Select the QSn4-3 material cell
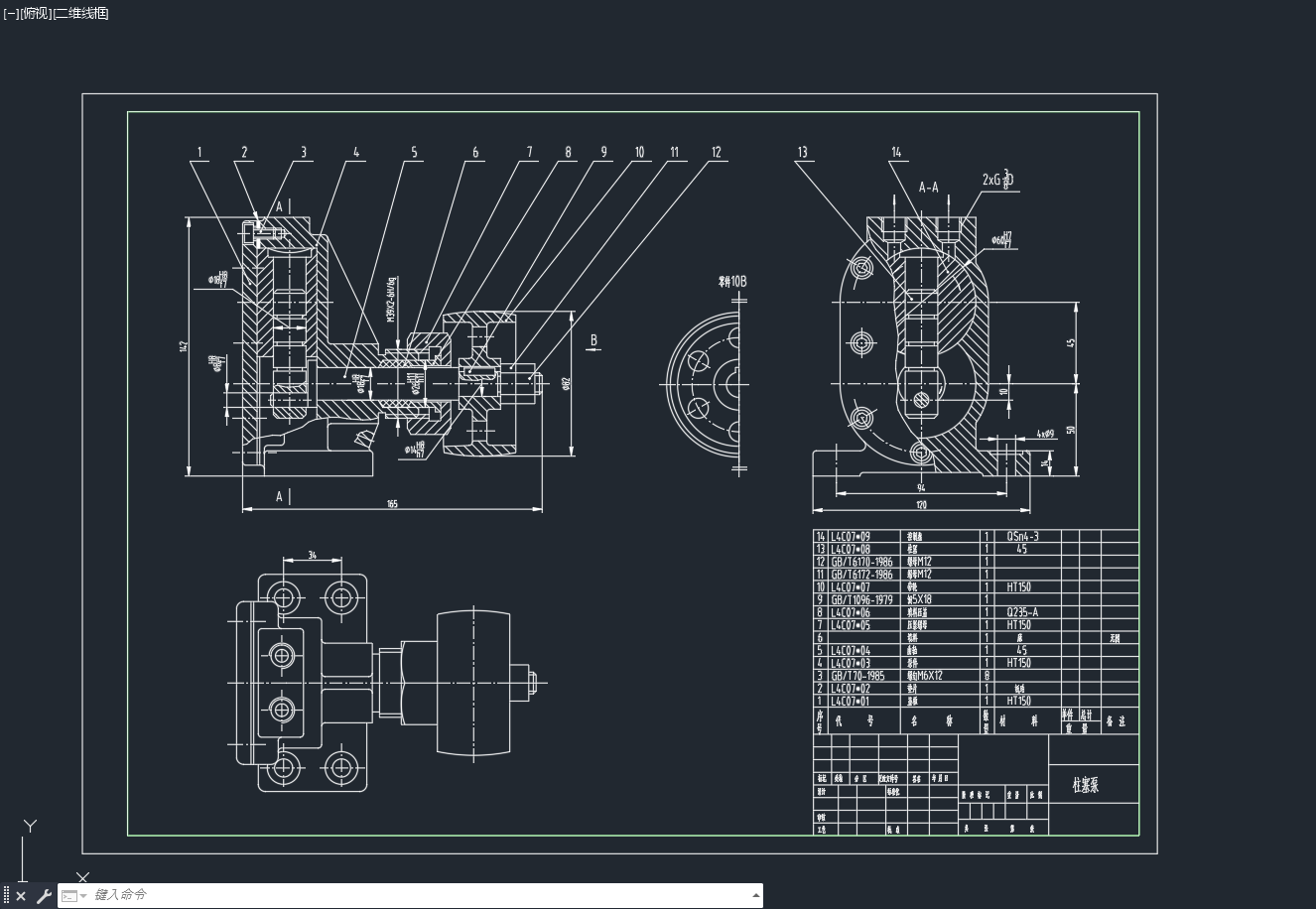The image size is (1316, 909). point(1022,536)
